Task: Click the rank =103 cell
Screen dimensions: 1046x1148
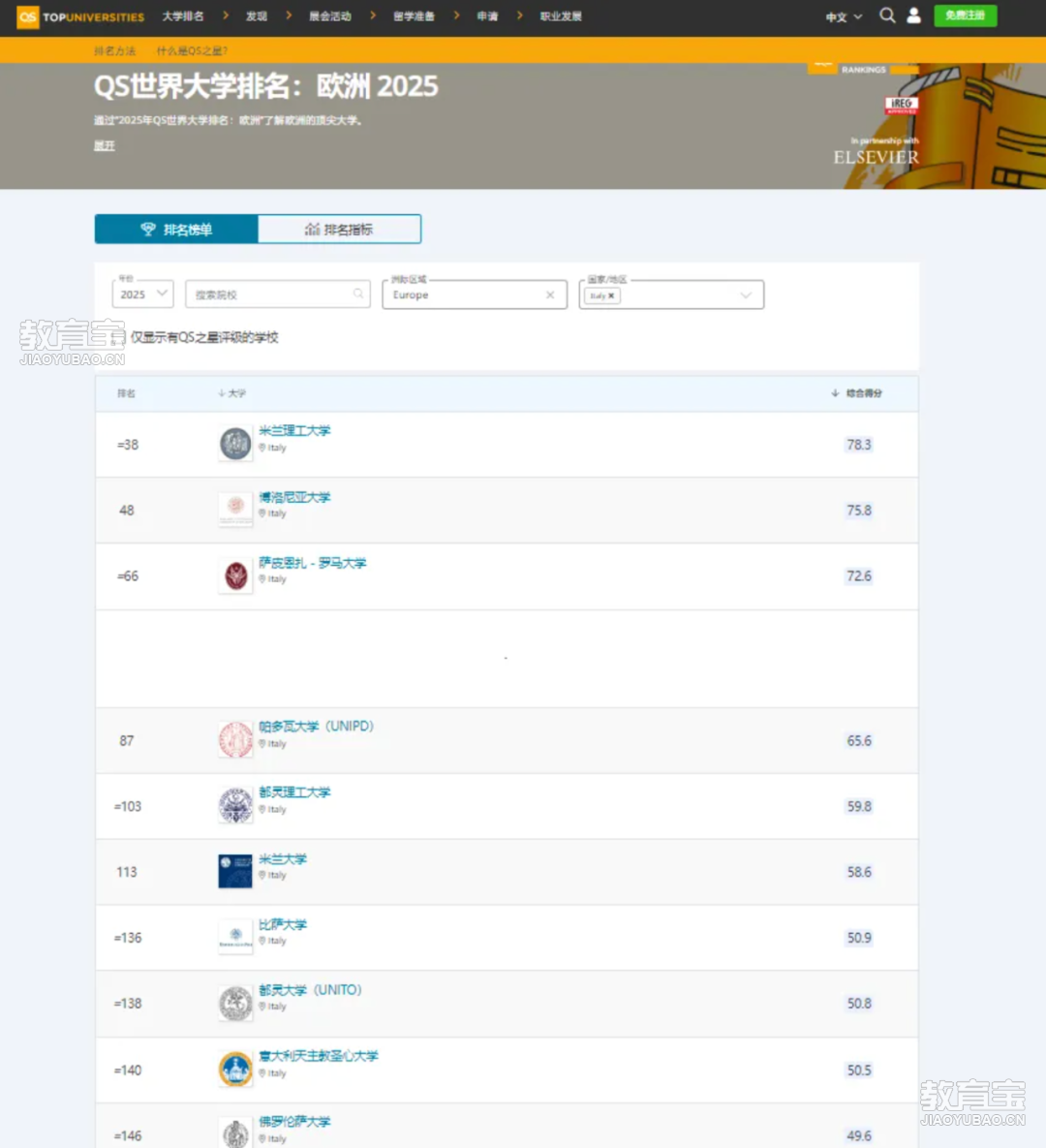Action: (x=128, y=806)
